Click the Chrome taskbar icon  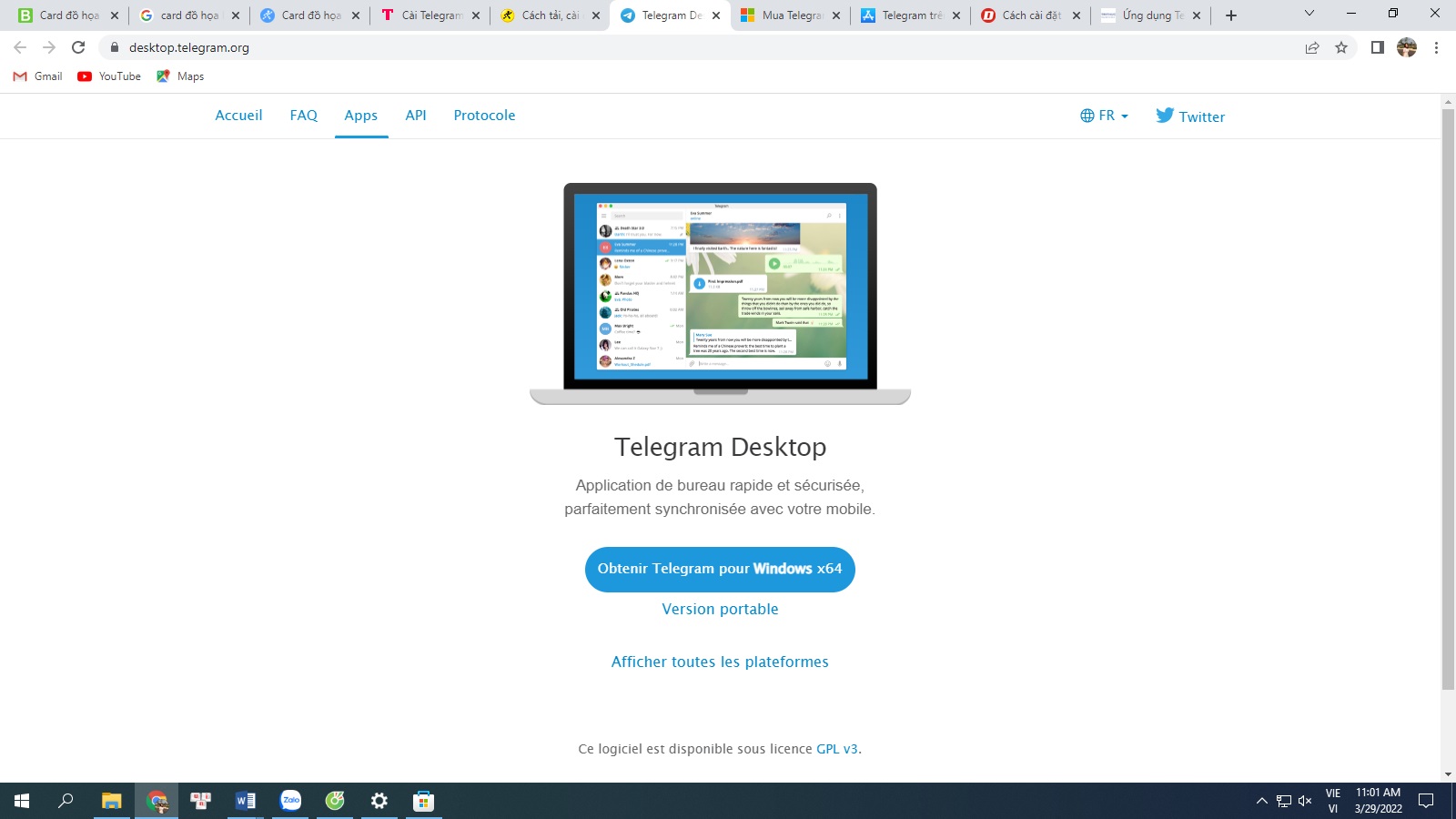pos(157,801)
